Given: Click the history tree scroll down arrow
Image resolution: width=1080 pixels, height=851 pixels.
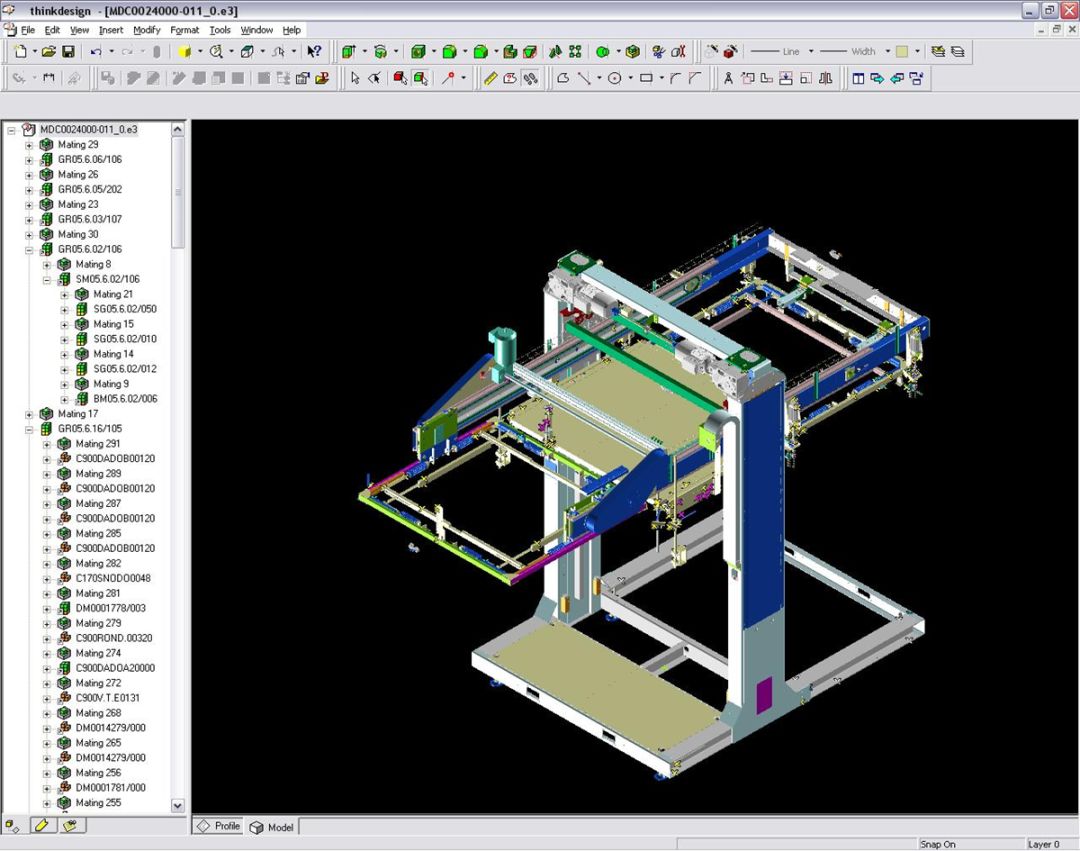Looking at the screenshot, I should 178,805.
